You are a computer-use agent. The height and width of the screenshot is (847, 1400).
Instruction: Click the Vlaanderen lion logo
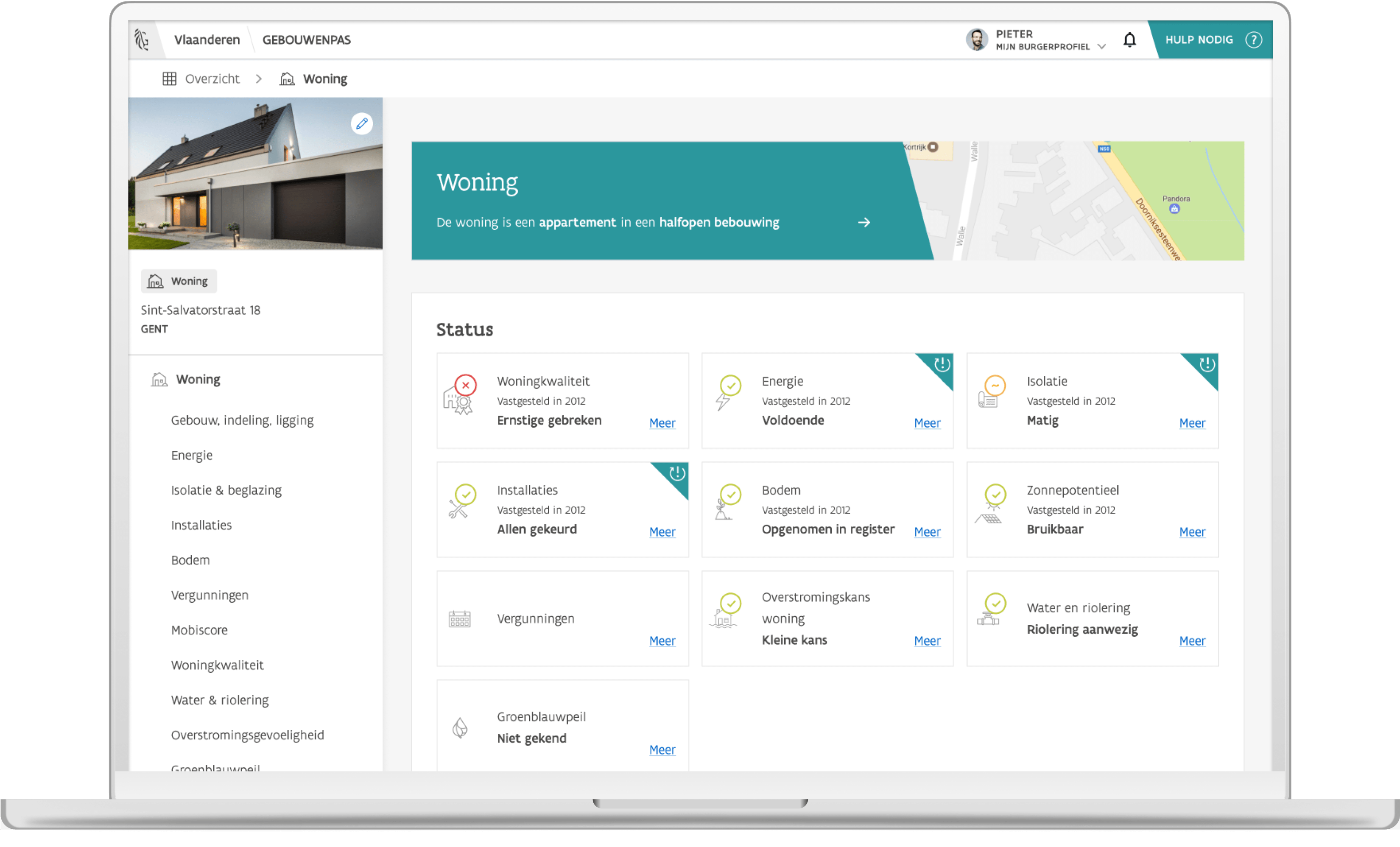point(142,40)
